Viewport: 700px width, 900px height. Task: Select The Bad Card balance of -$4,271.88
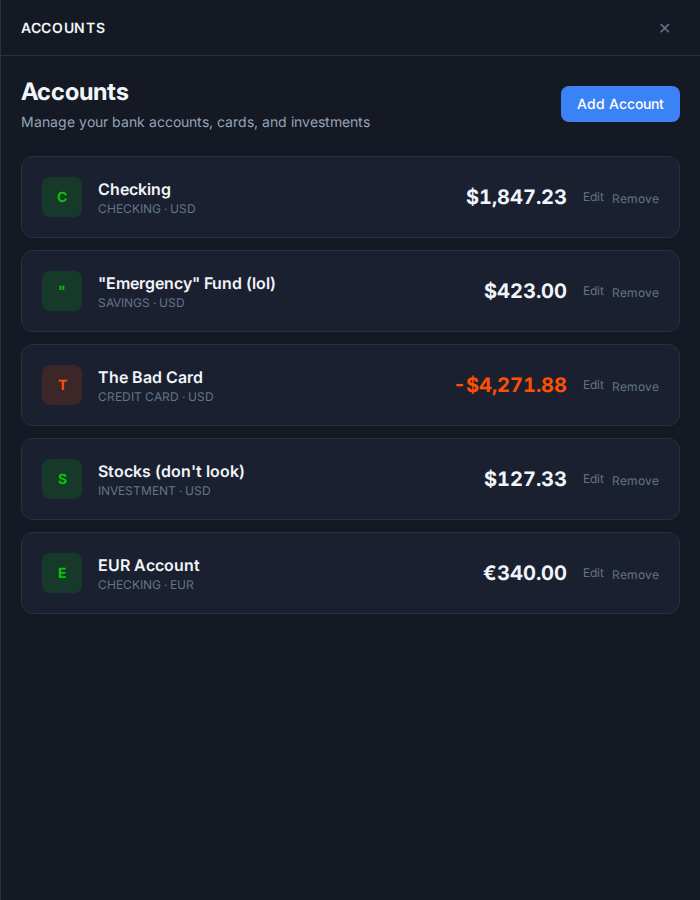point(511,385)
